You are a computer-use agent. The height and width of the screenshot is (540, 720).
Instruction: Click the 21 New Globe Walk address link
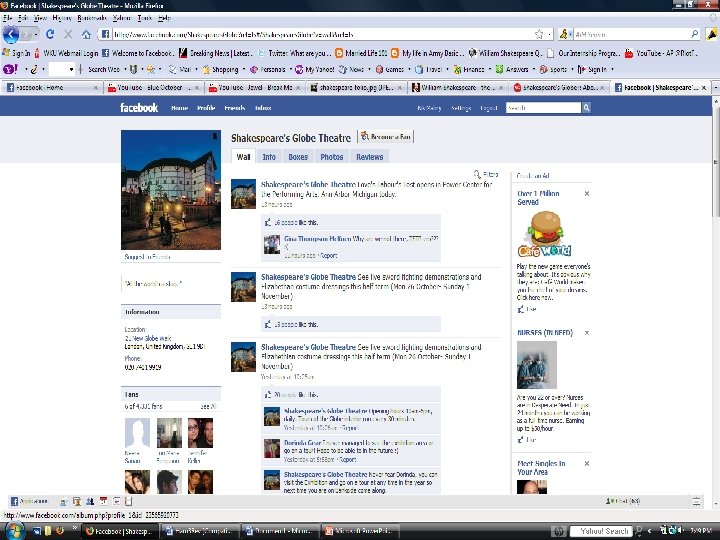pyautogui.click(x=148, y=338)
